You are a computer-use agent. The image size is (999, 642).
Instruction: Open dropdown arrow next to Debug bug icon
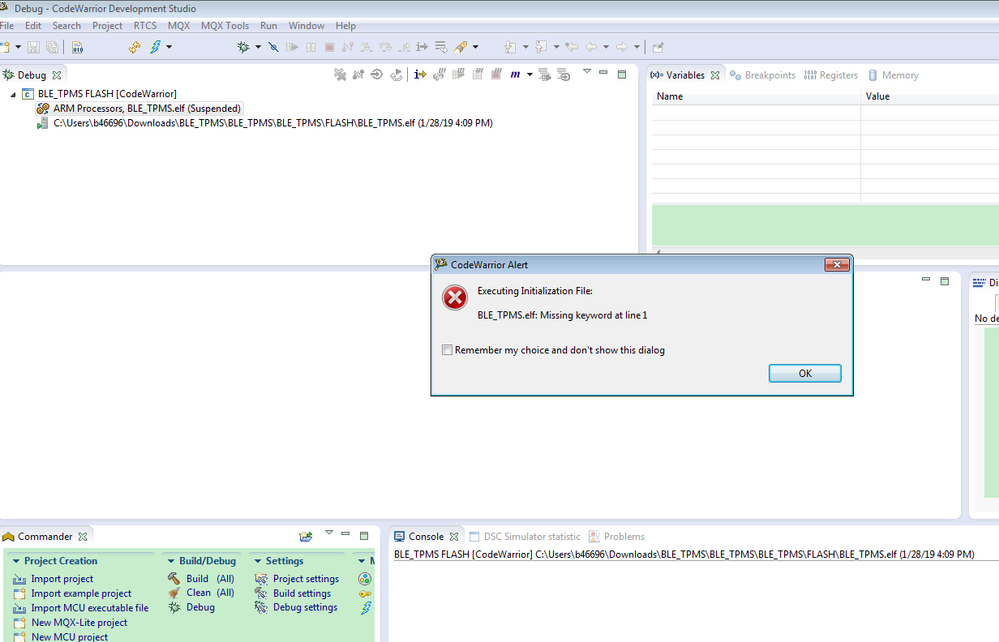coord(258,47)
